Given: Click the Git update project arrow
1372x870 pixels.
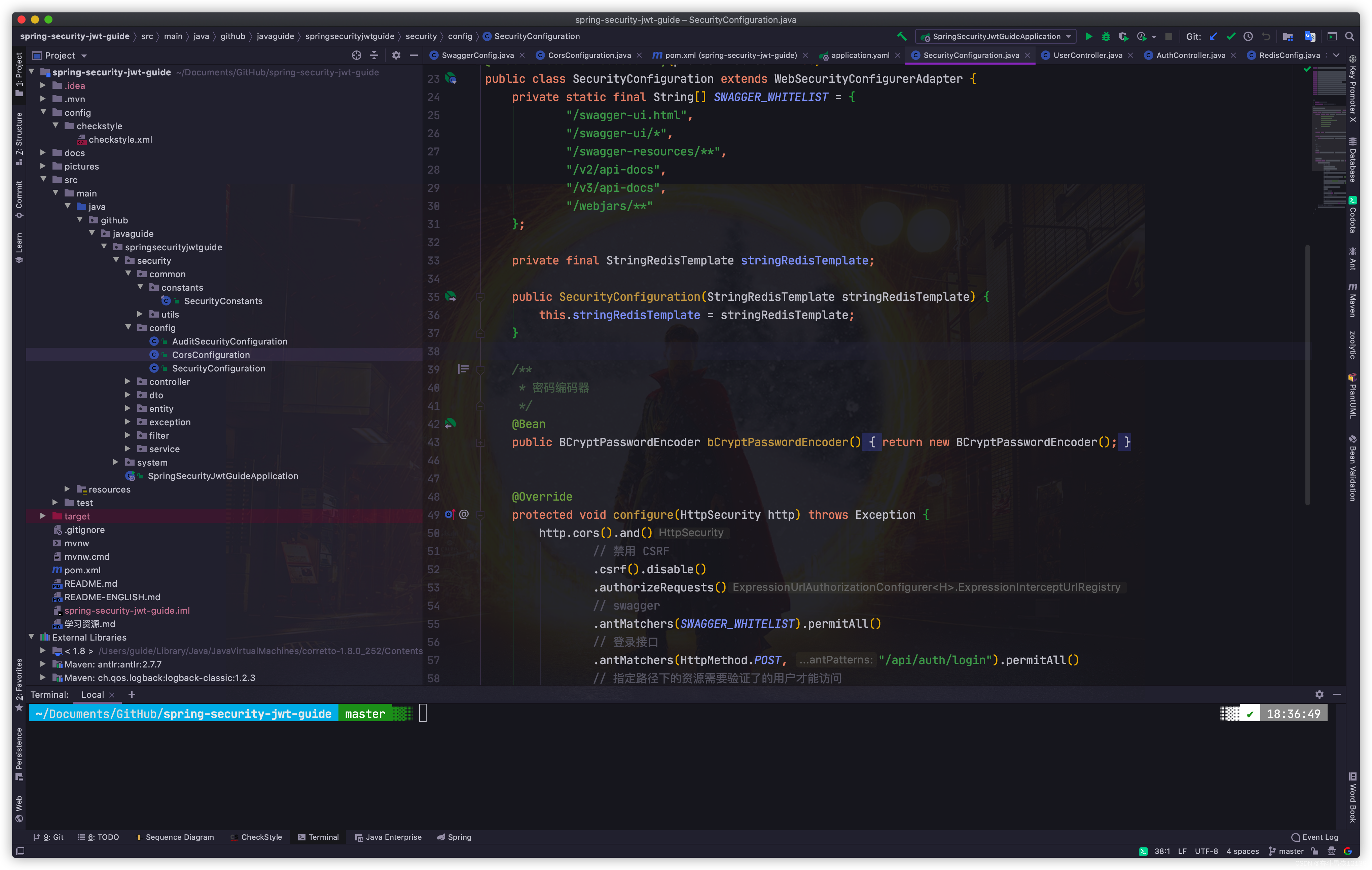Looking at the screenshot, I should (1214, 36).
